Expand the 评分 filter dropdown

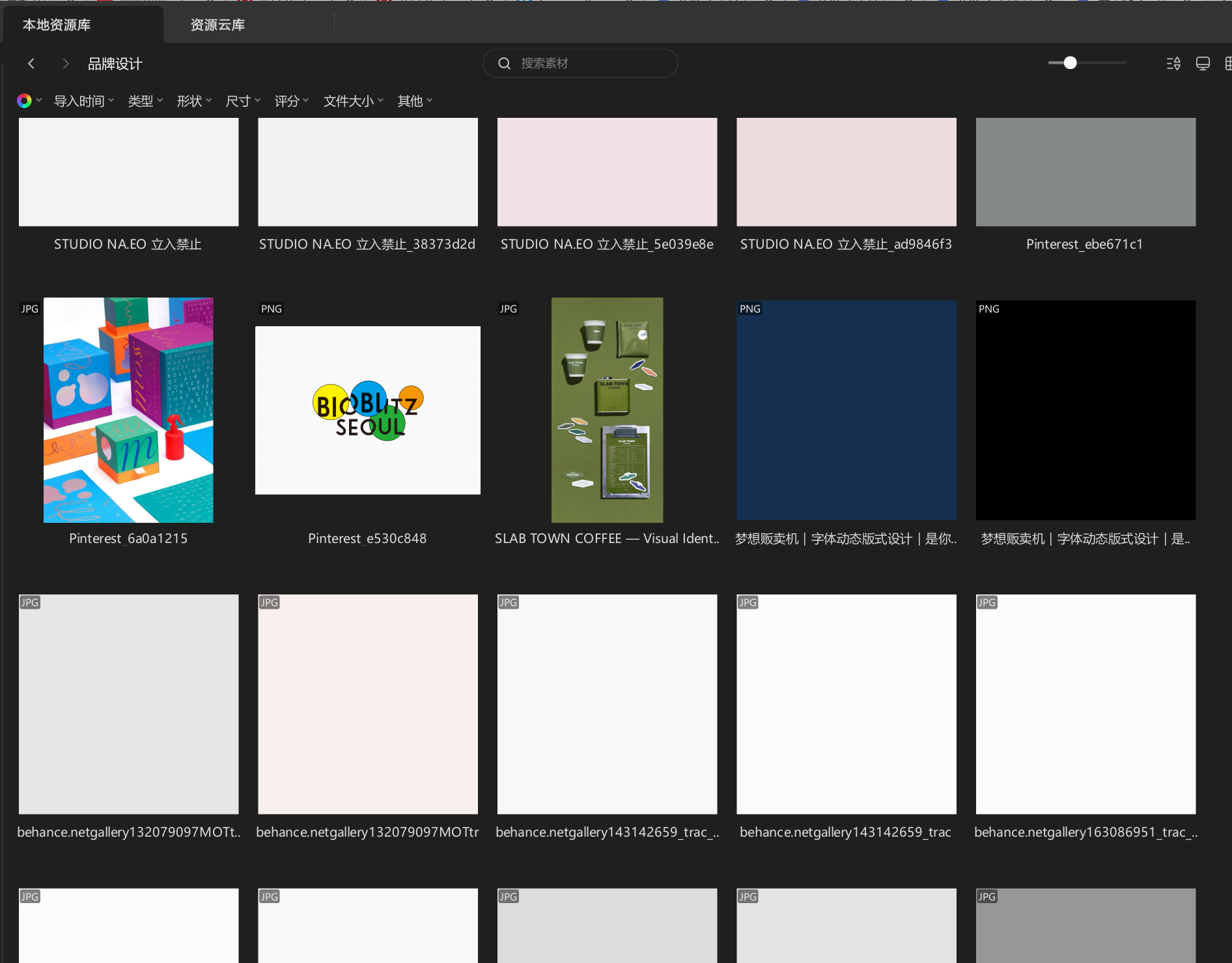coord(292,101)
